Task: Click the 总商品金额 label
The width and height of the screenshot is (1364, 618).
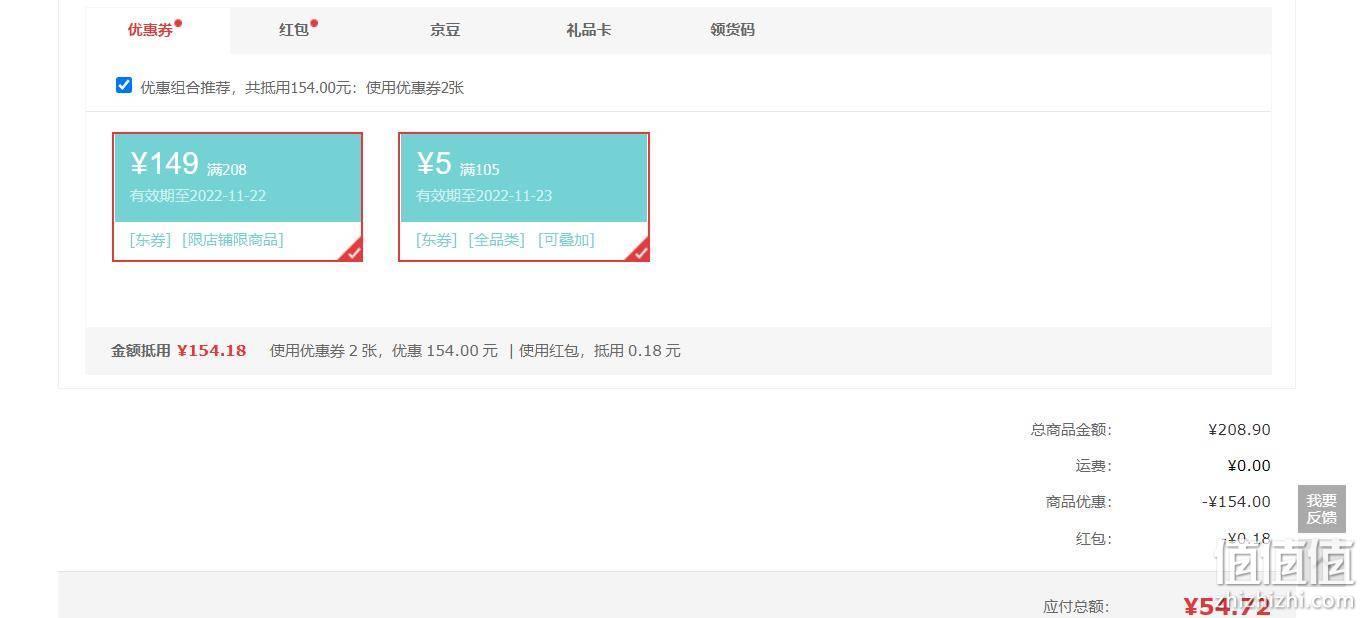Action: click(x=1071, y=430)
